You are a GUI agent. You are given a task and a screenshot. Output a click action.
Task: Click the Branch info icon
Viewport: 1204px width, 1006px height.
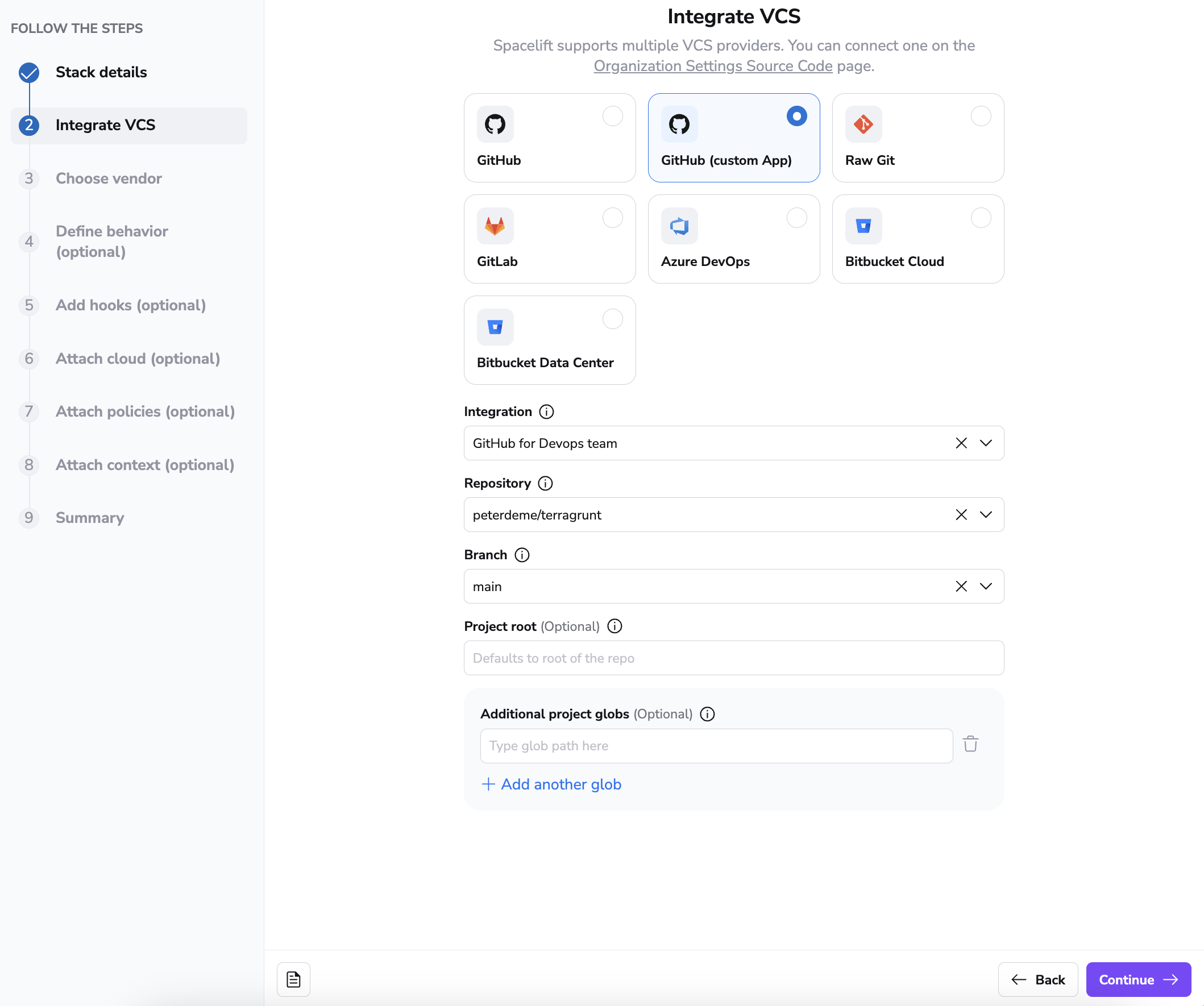tap(522, 555)
